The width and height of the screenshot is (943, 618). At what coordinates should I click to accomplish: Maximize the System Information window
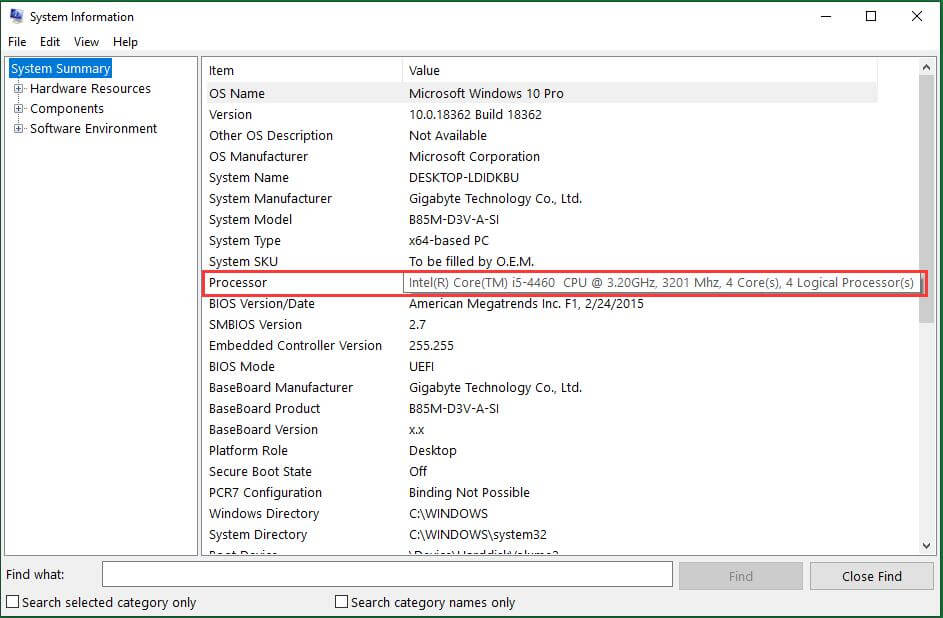871,17
